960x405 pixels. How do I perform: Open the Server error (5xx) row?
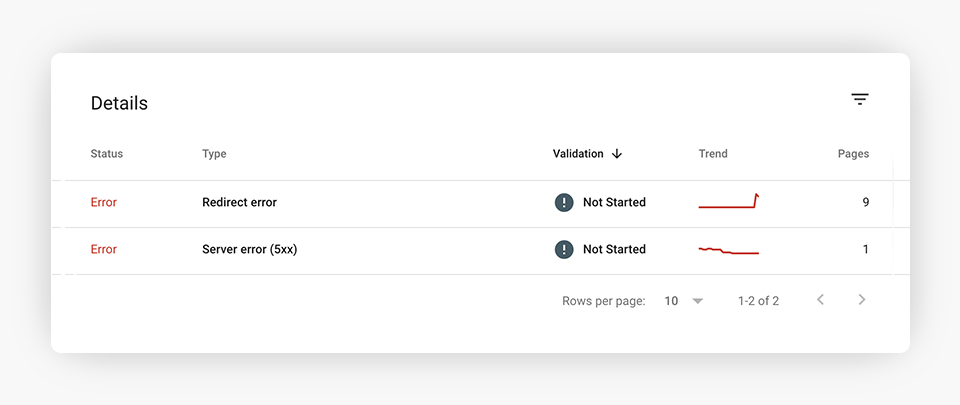249,249
